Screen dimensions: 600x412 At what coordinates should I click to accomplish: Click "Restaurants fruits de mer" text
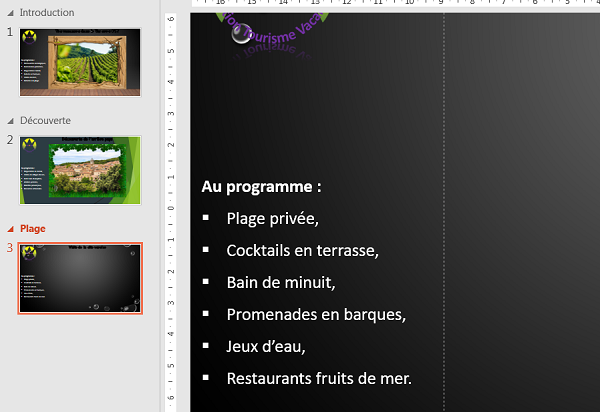(x=319, y=378)
